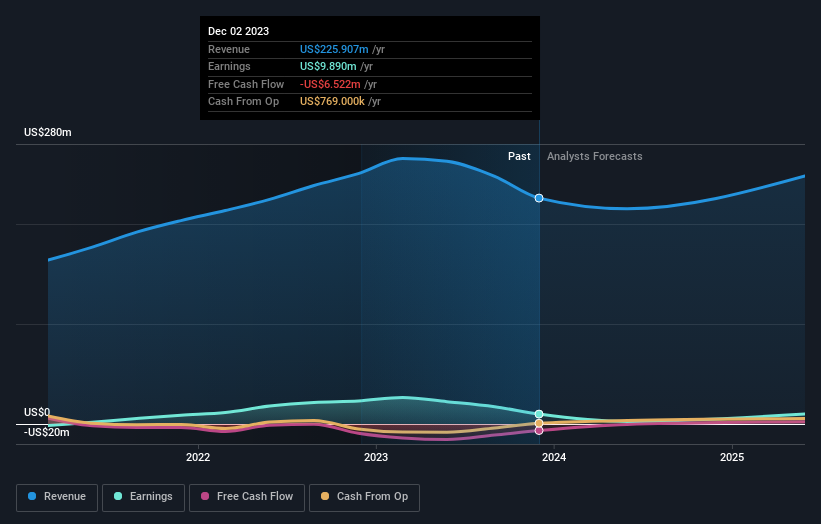Click the US$225.907m revenue value
This screenshot has height=524, width=821.
334,49
